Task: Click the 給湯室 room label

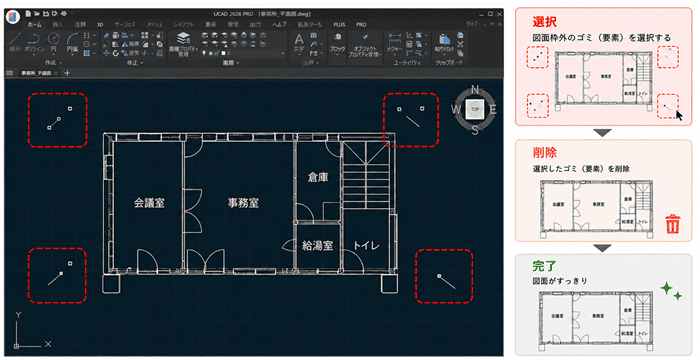Action: pos(317,245)
